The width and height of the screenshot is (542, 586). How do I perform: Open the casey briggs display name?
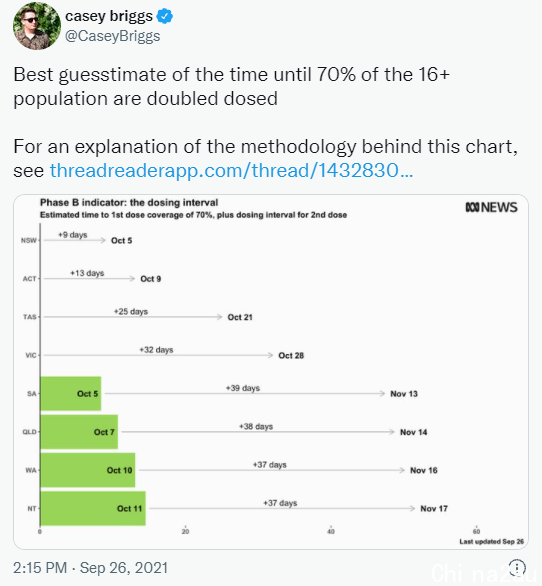[109, 16]
